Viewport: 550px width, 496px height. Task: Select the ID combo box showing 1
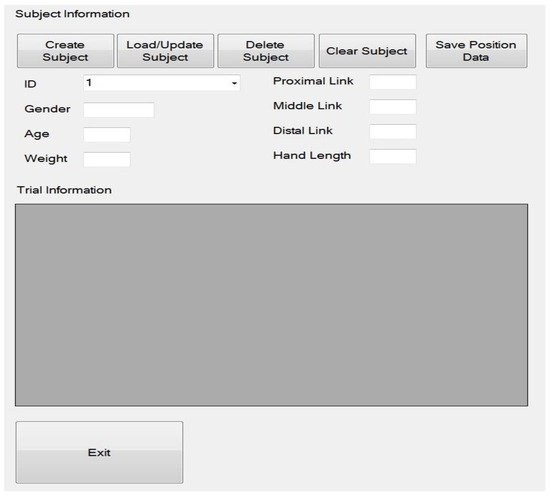pos(162,83)
